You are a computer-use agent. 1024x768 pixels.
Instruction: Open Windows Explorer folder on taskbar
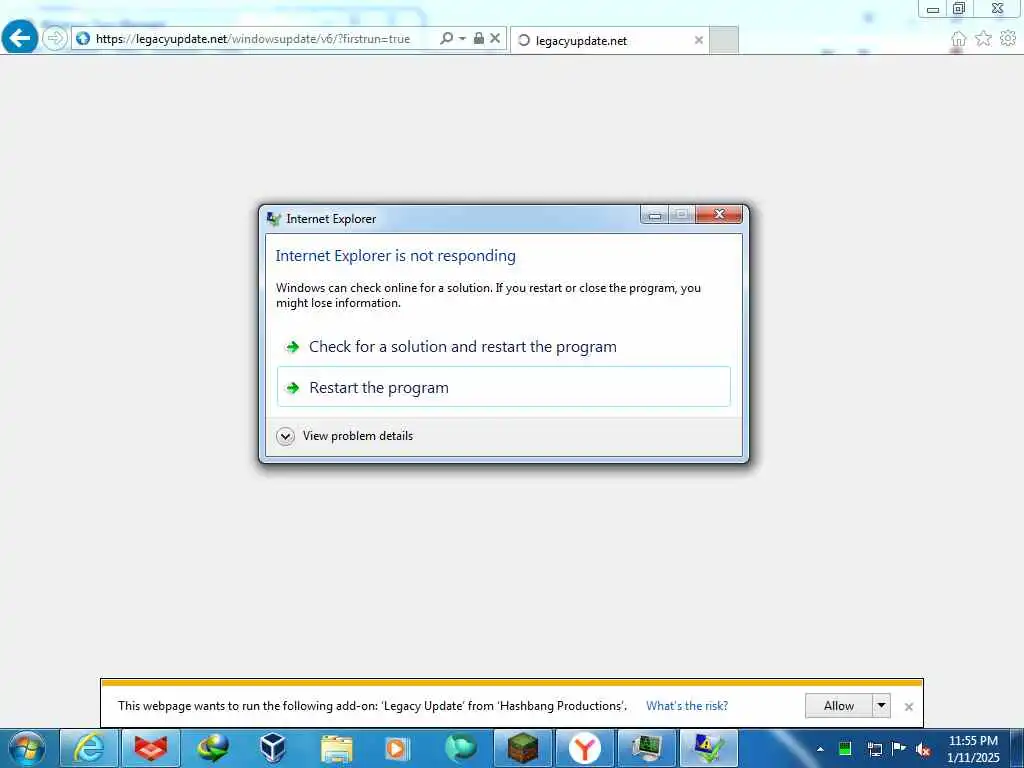(336, 748)
